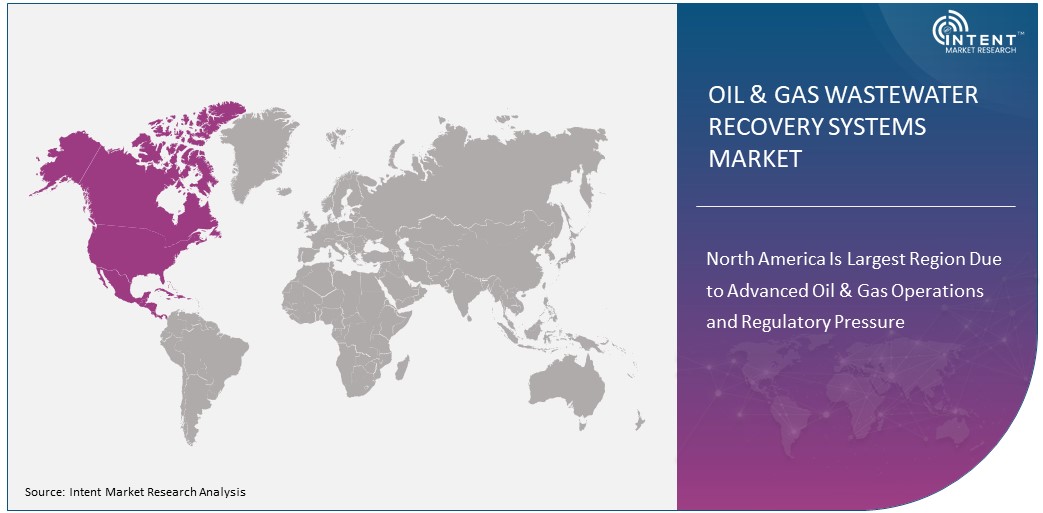Click the "North America Is Largest Region" description text
The width and height of the screenshot is (1043, 513).
853,291
